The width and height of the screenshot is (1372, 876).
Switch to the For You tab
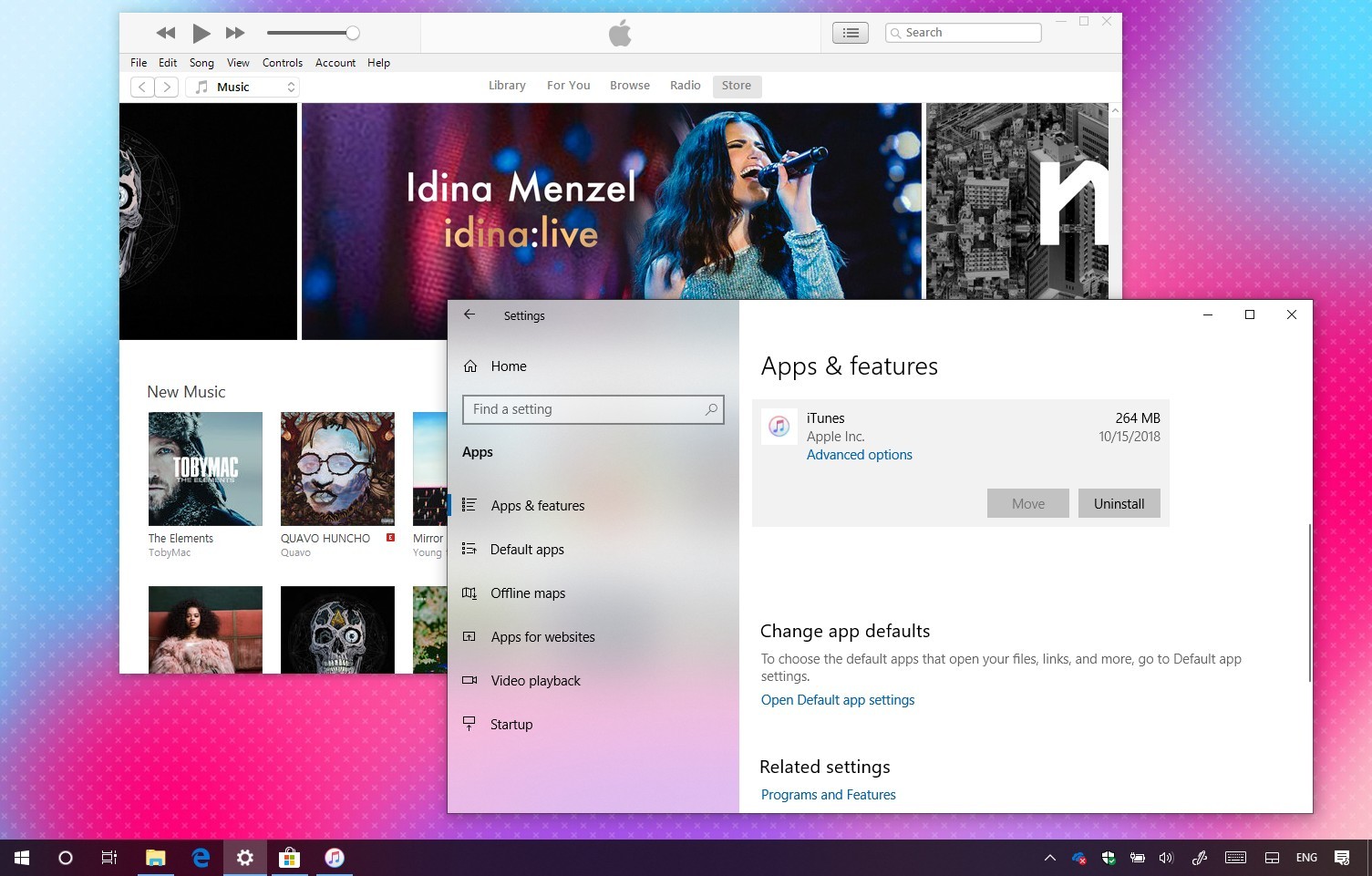(x=568, y=86)
